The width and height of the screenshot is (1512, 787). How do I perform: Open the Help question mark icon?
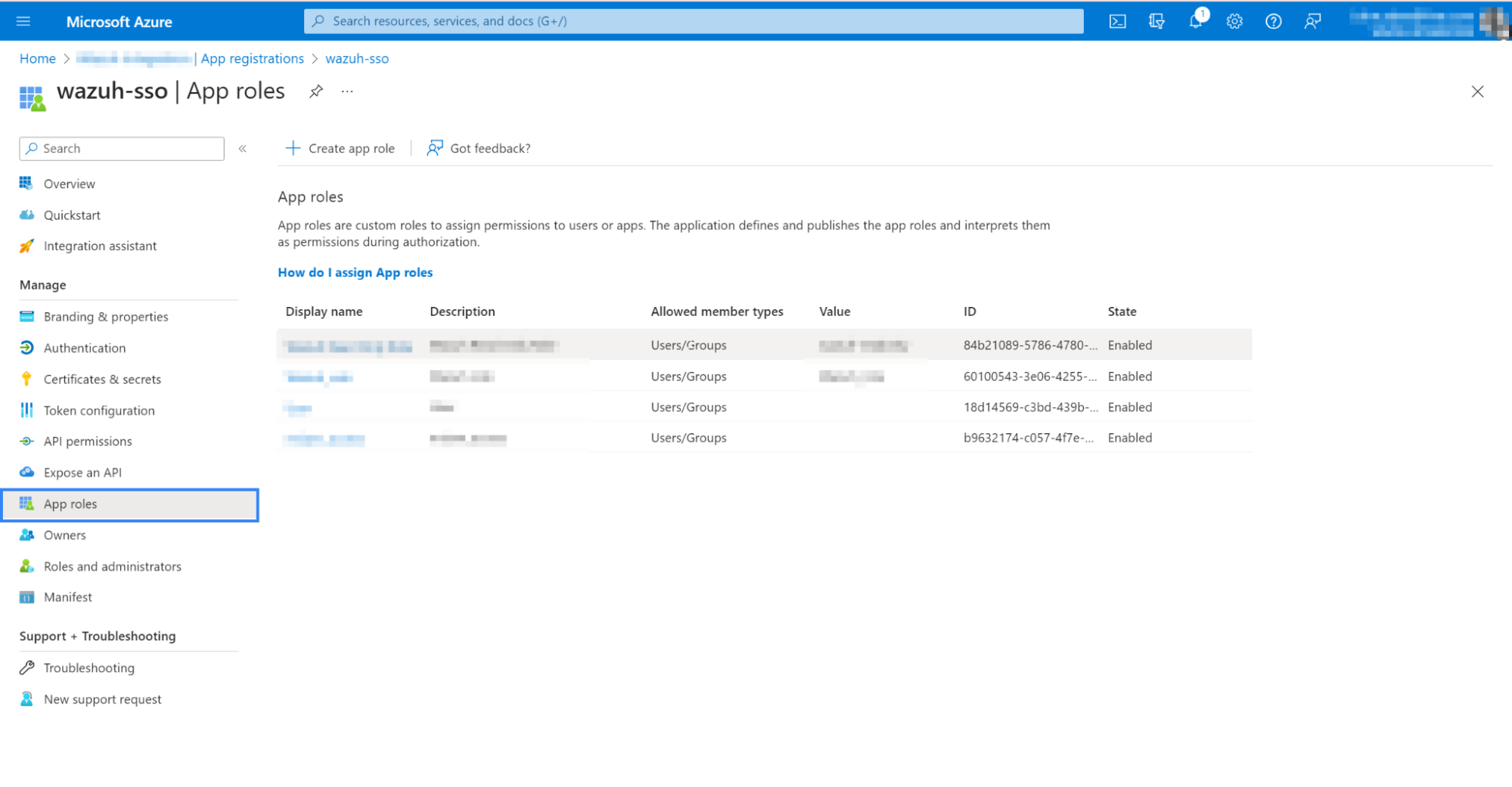(1274, 21)
